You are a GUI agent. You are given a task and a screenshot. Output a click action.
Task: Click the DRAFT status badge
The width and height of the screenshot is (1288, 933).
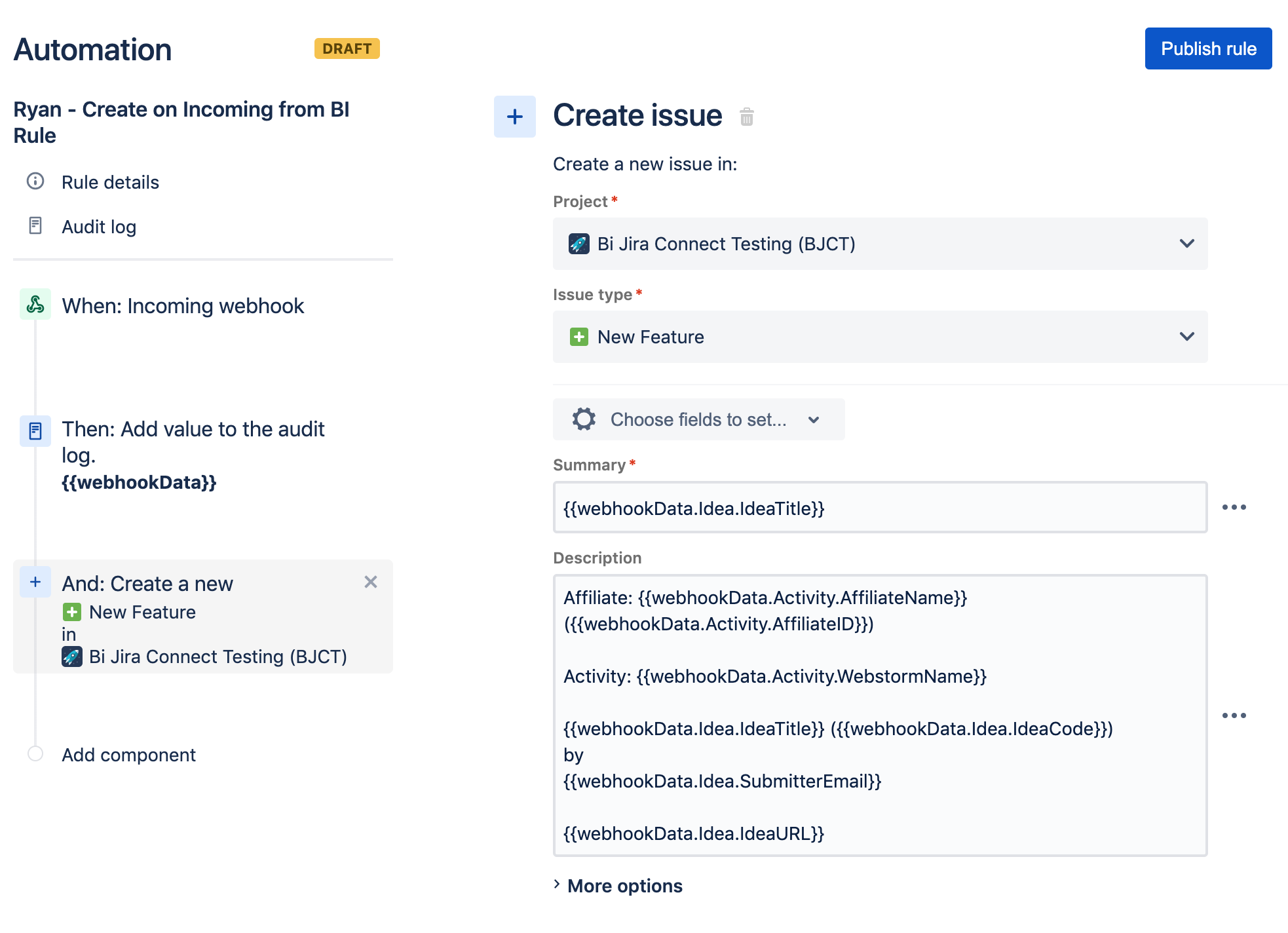347,48
